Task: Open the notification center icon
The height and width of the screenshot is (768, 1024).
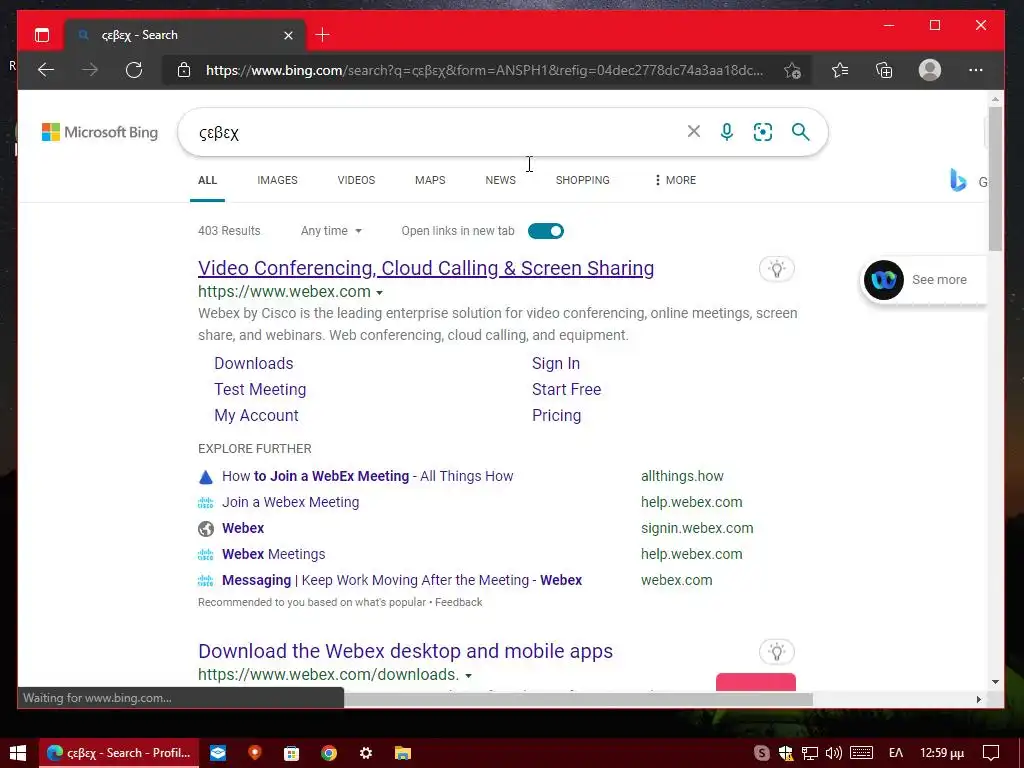Action: 991,753
